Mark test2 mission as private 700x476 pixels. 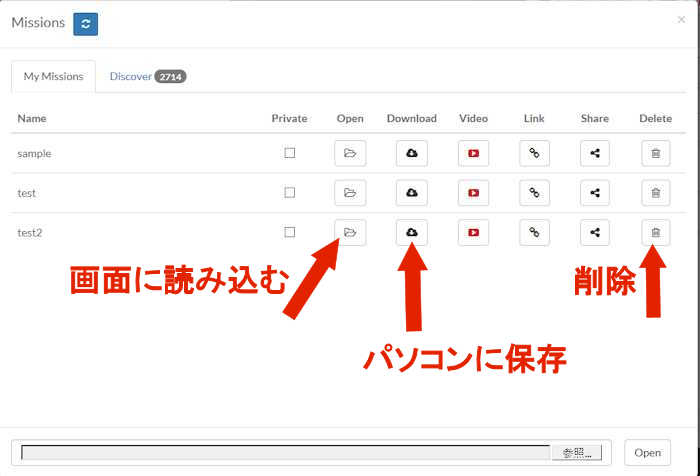(x=290, y=232)
